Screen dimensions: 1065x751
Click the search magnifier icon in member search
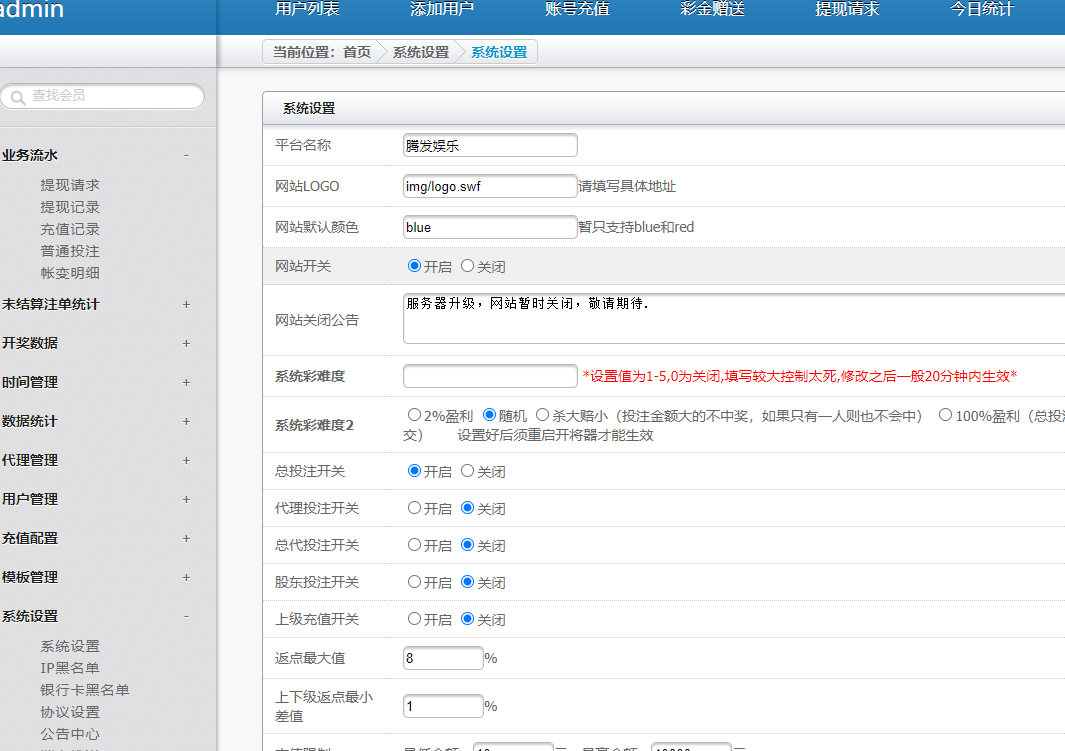pos(18,97)
